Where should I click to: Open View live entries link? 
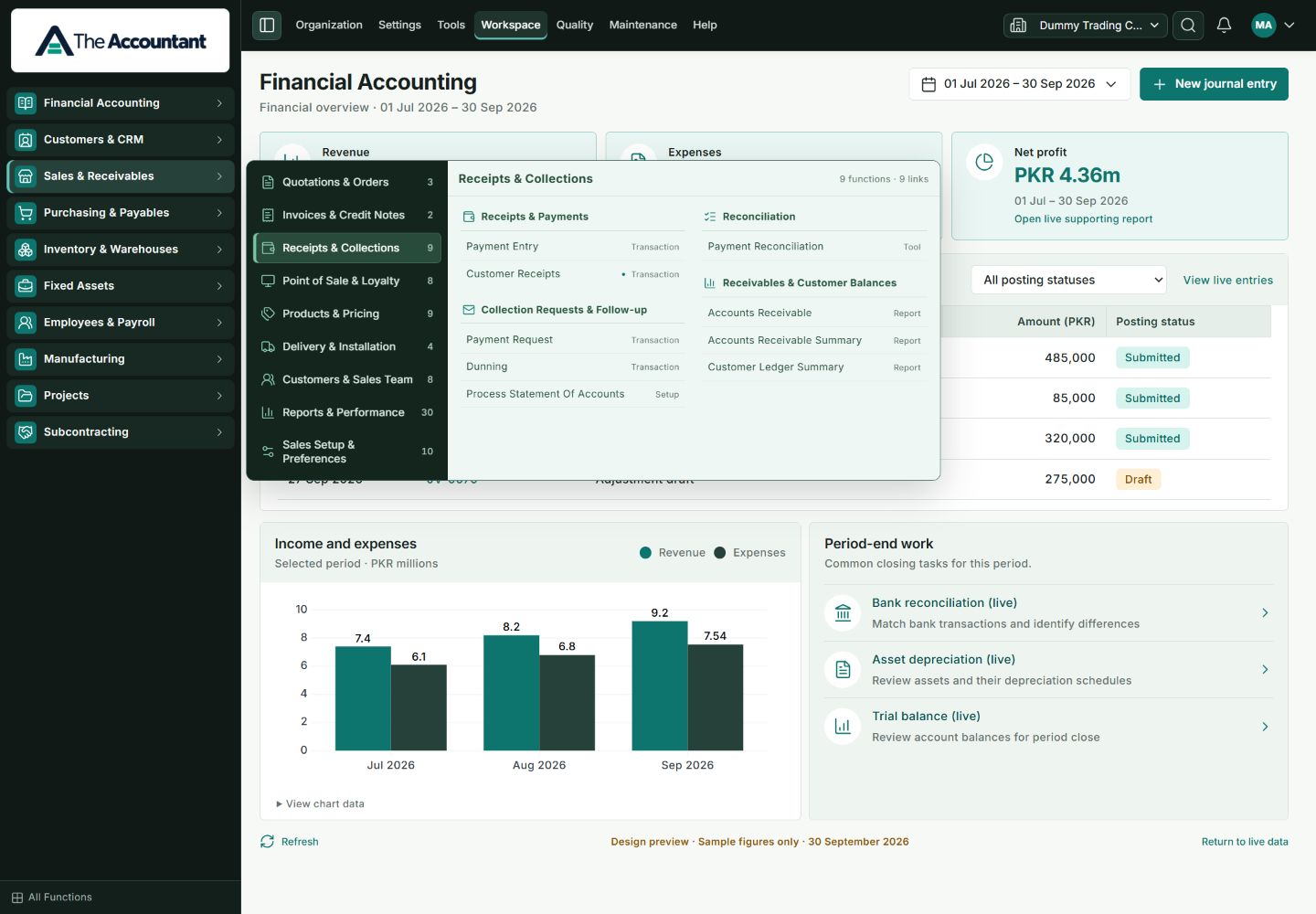pos(1228,281)
